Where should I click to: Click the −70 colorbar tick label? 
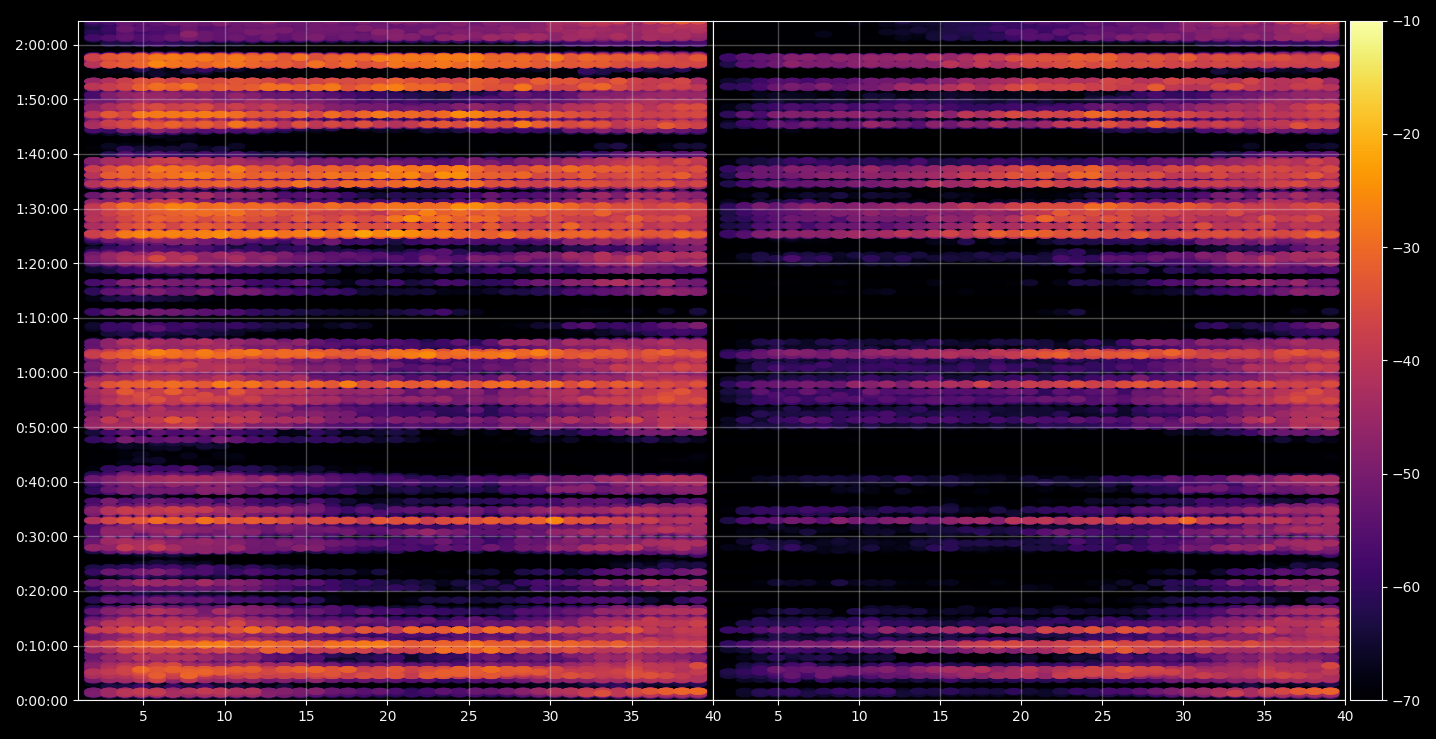coord(1405,700)
